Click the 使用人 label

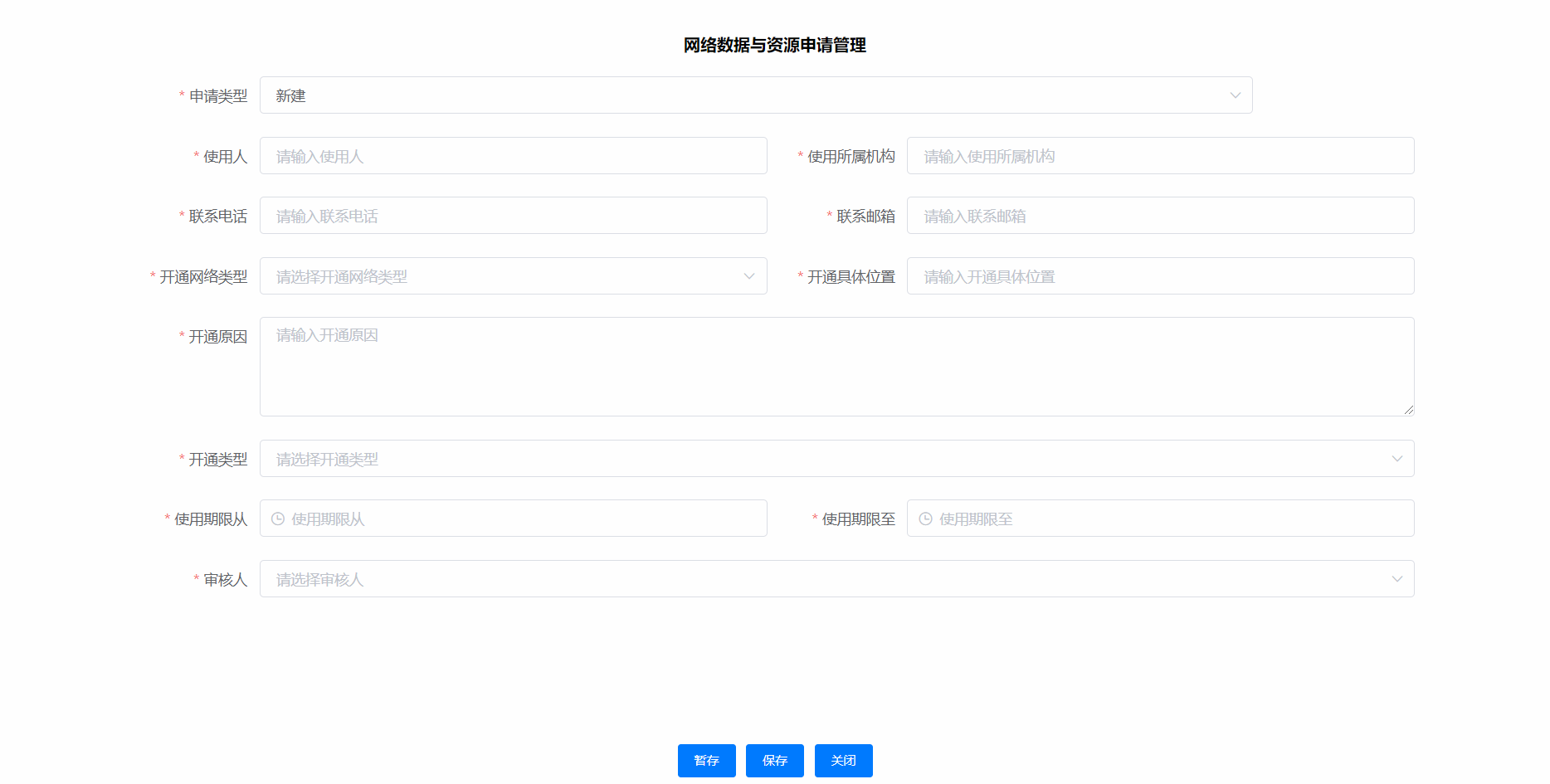pos(226,157)
